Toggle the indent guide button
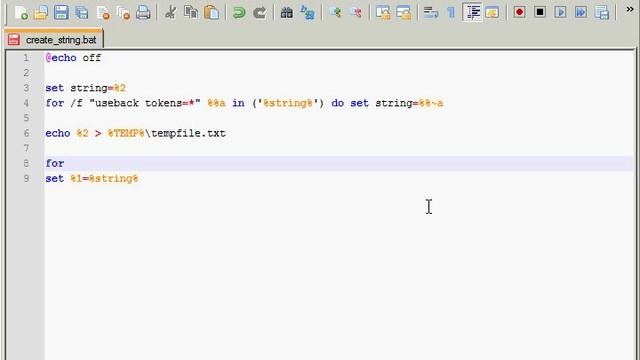640x360 pixels. tap(473, 13)
